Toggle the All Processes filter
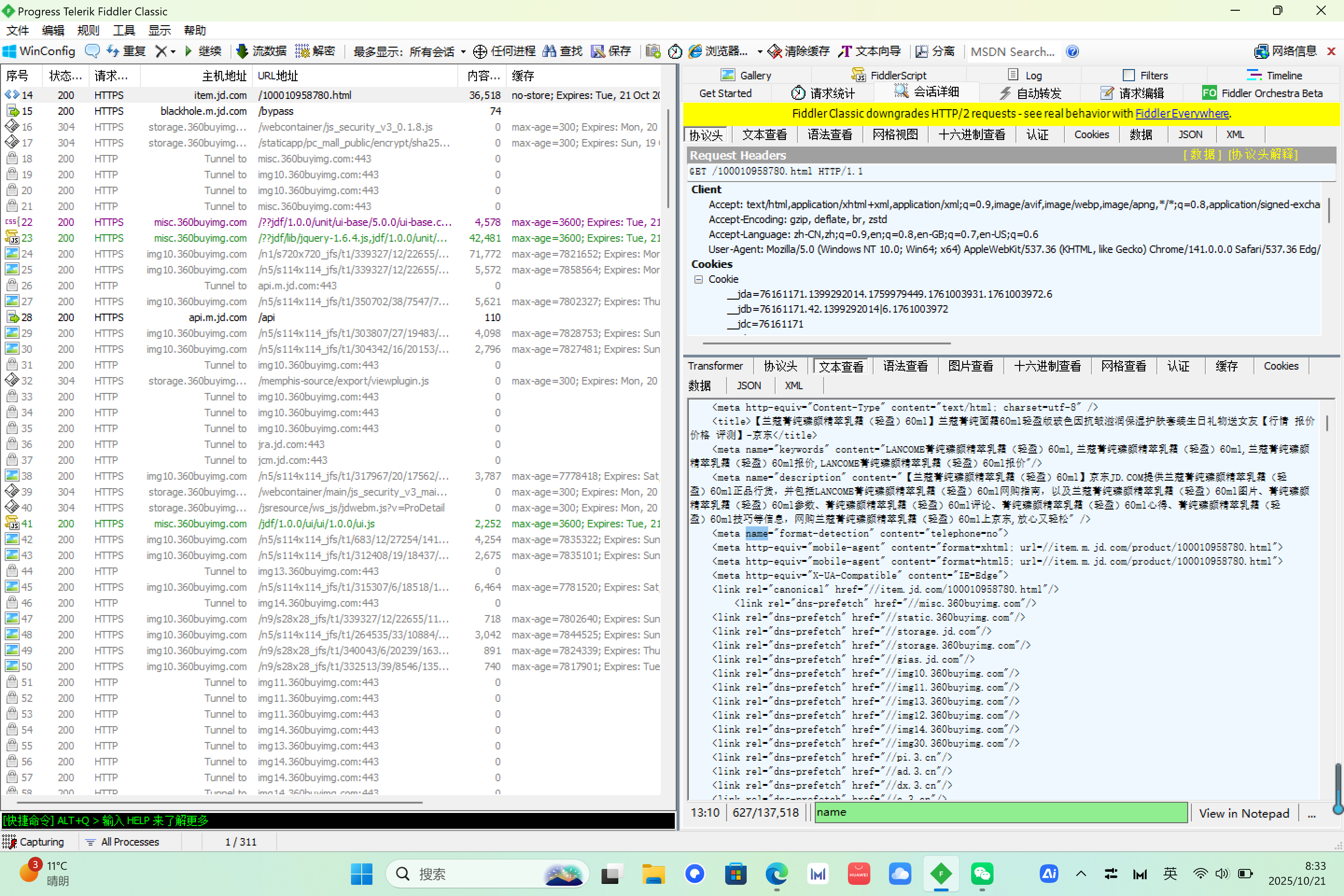The image size is (1344, 896). point(122,842)
